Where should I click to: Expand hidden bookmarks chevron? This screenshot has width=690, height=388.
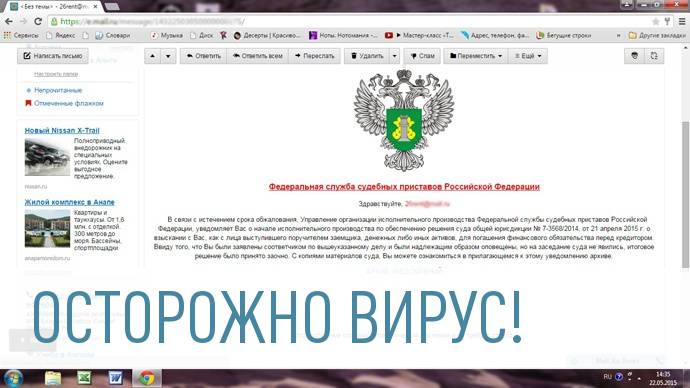pyautogui.click(x=618, y=35)
